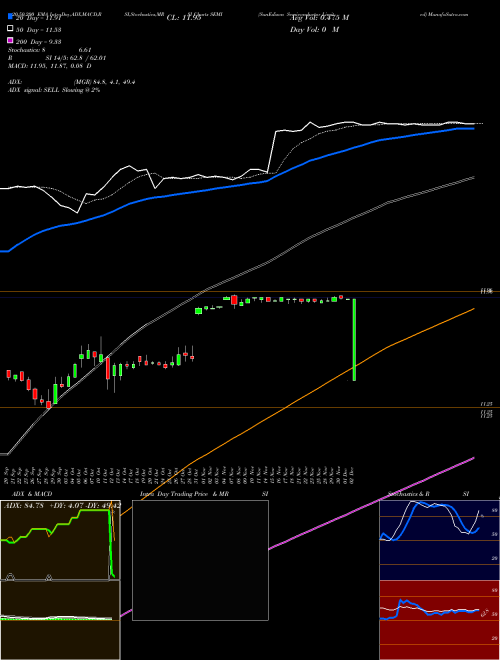Screen dimensions: 500x660
Task: Click the 'MACD: 11.95, 11.87, 0.08 D' line
Action: [50, 66]
